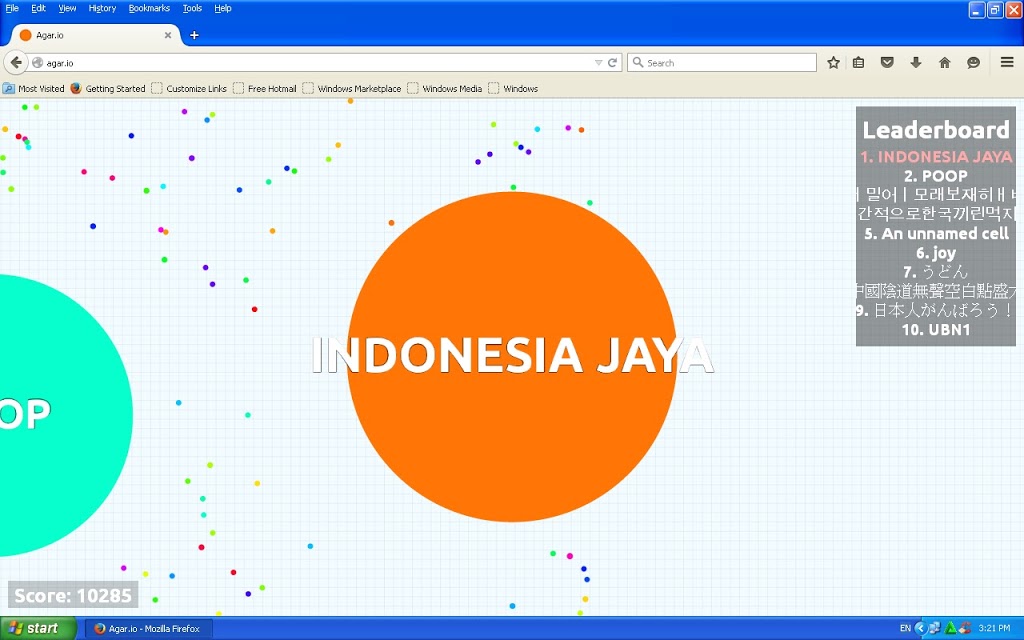
Task: Open the Downloads arrow icon
Action: tap(916, 63)
